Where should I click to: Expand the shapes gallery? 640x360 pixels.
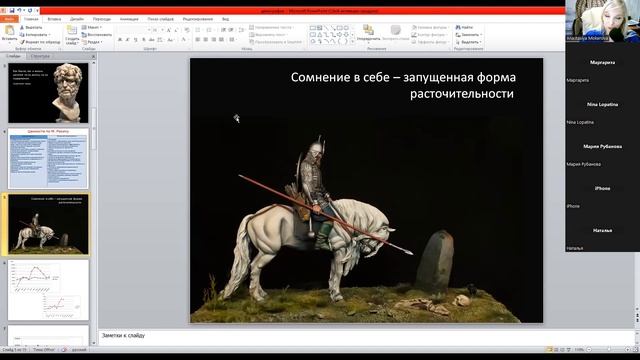pyautogui.click(x=353, y=42)
